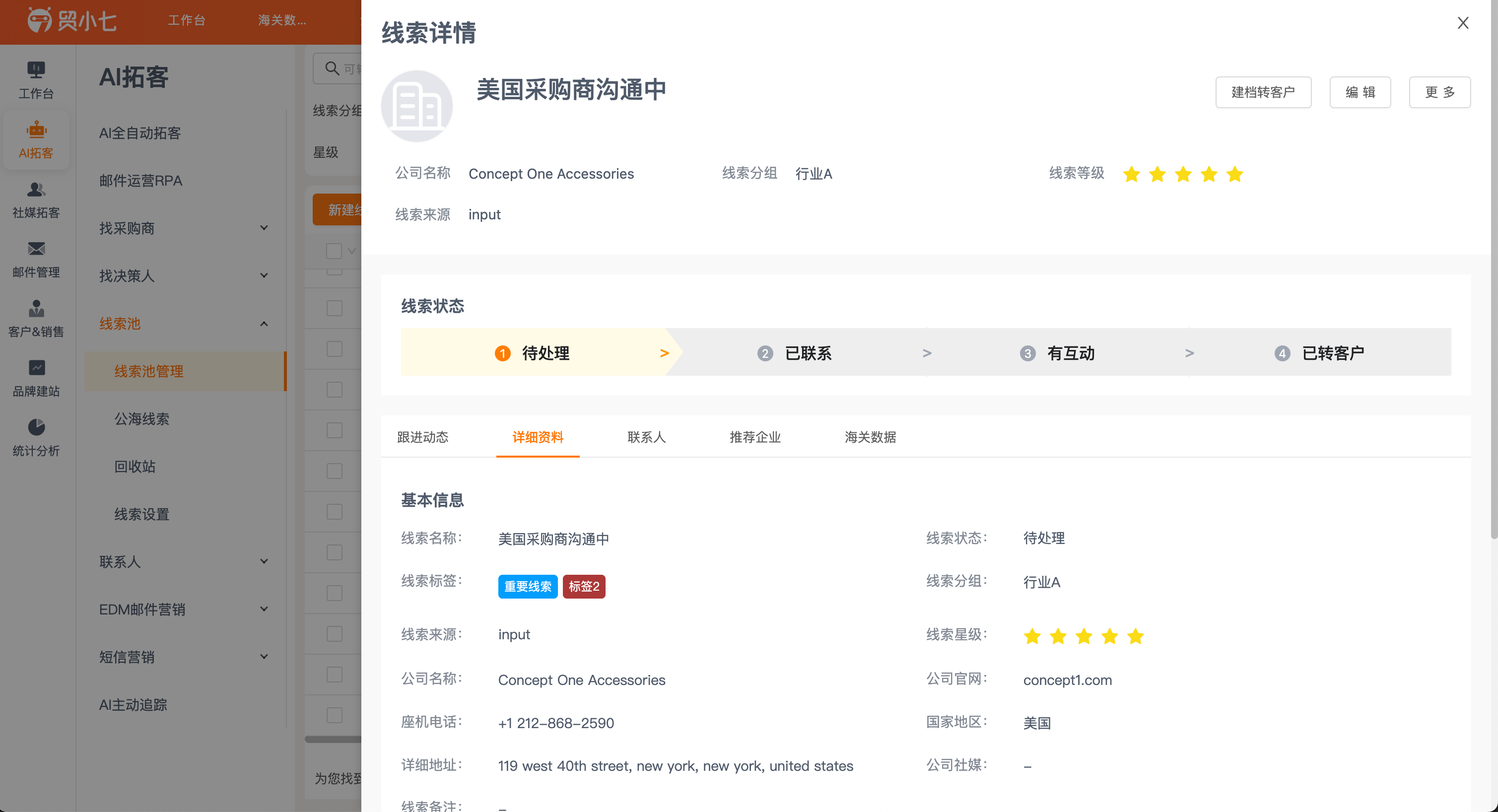Screen dimensions: 1498x812
Task: Select 线索池管理 submenu item
Action: (x=185, y=371)
